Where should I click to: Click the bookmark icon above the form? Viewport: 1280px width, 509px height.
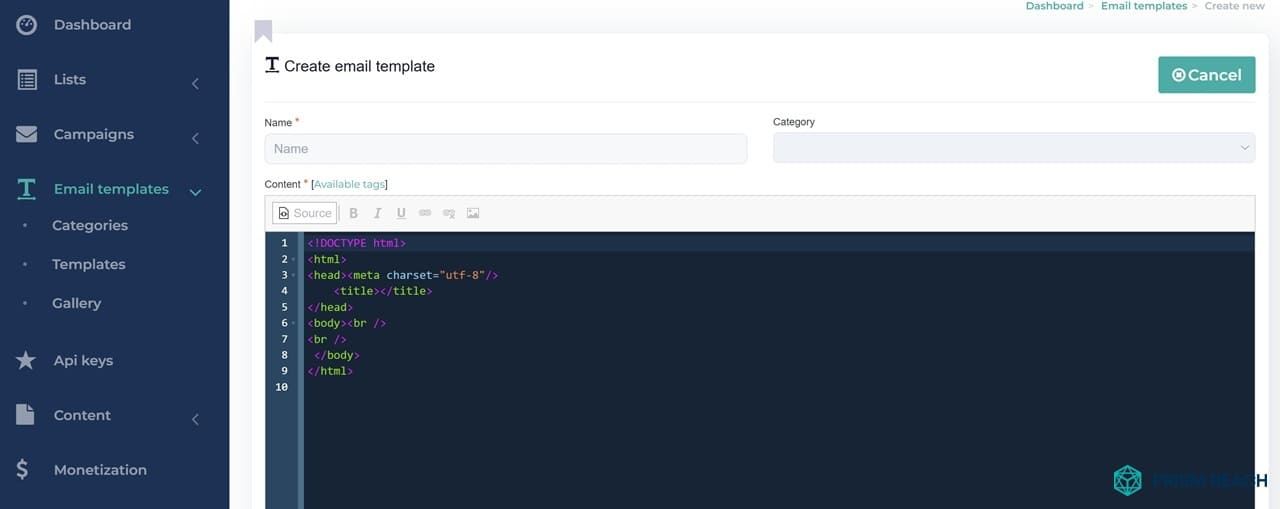tap(263, 31)
